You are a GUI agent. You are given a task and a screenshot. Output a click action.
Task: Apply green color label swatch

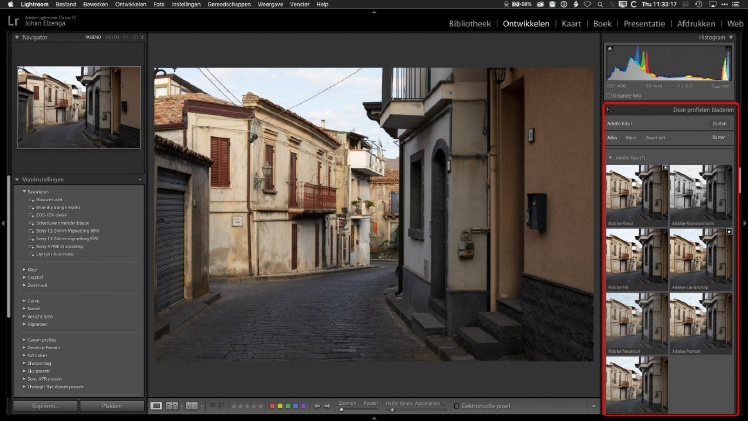coord(288,406)
